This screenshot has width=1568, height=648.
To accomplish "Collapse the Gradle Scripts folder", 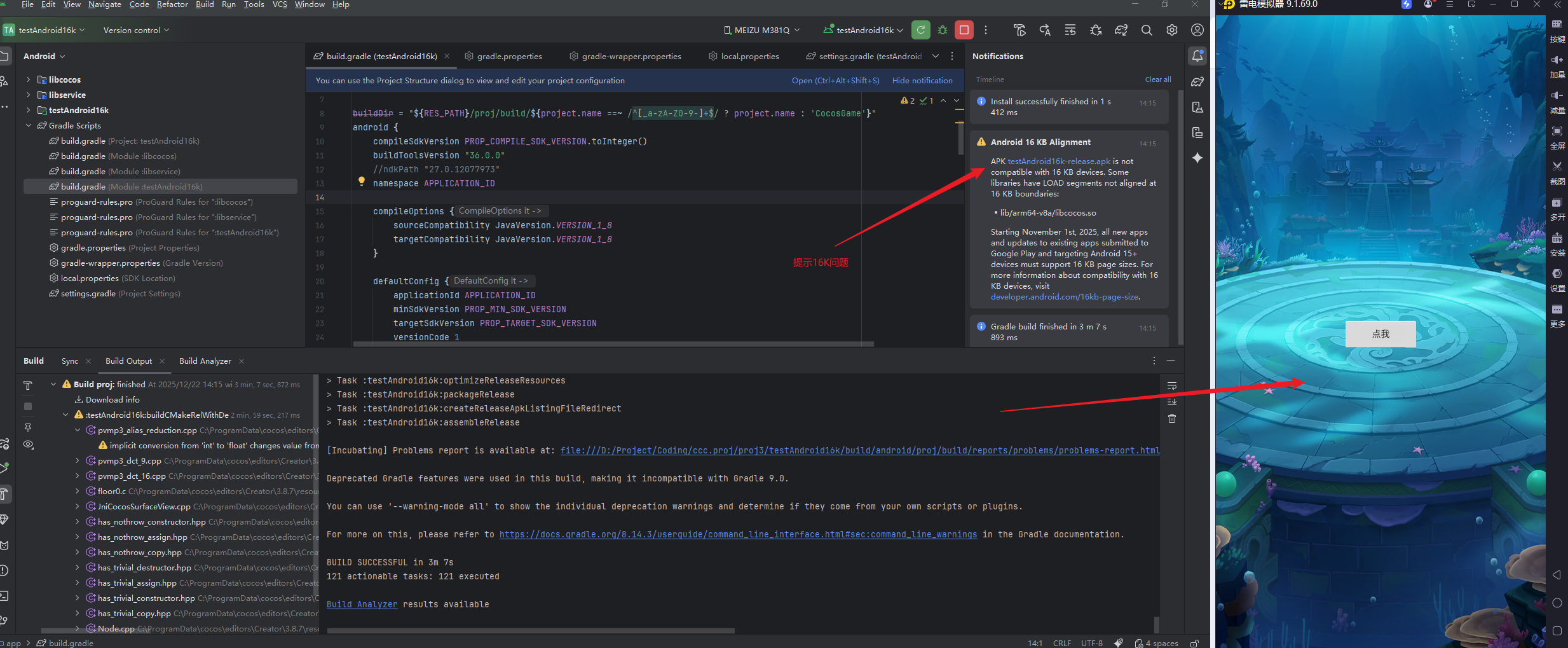I will pos(29,125).
